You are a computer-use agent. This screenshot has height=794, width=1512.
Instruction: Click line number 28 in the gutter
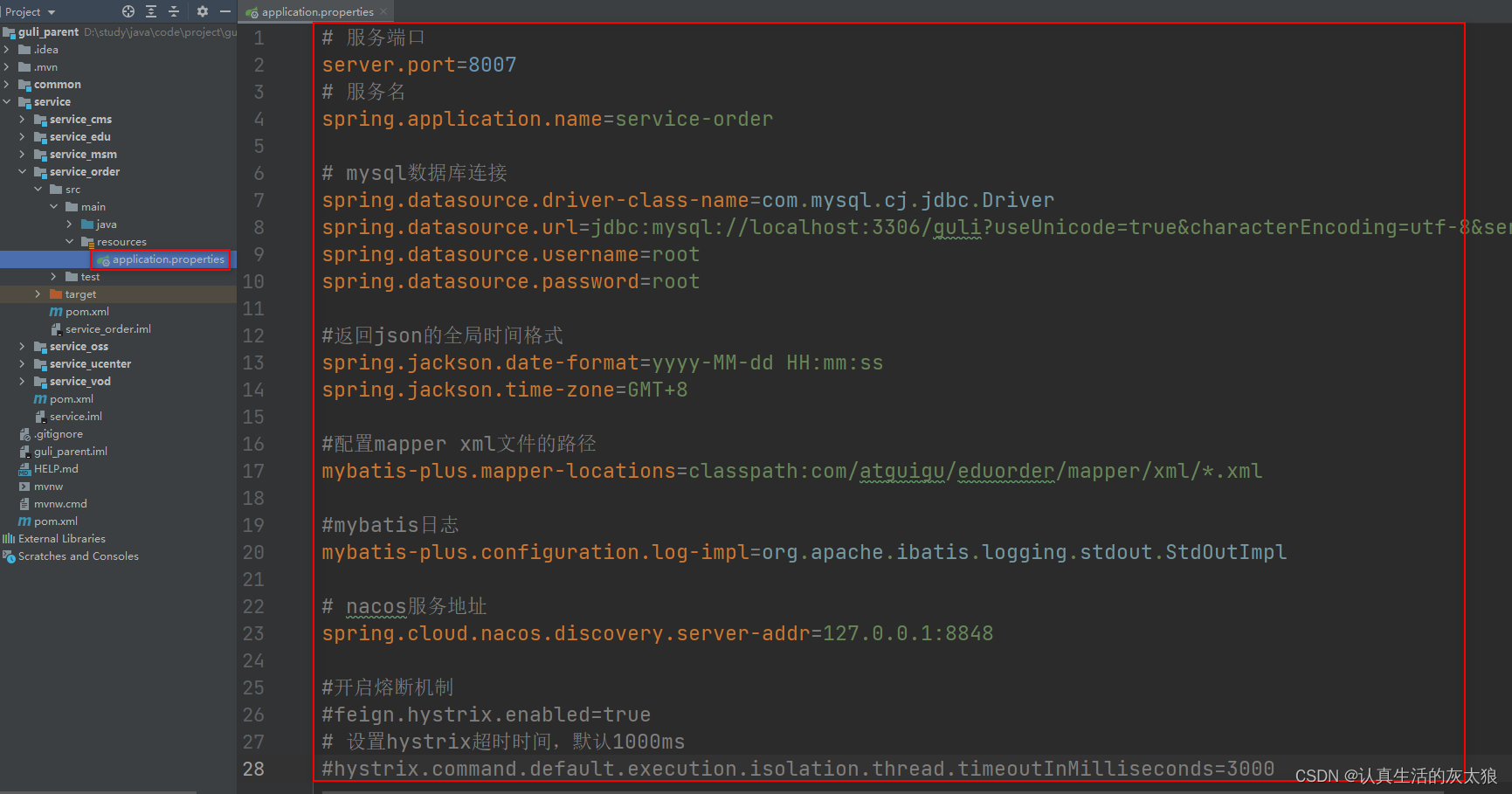(x=253, y=769)
